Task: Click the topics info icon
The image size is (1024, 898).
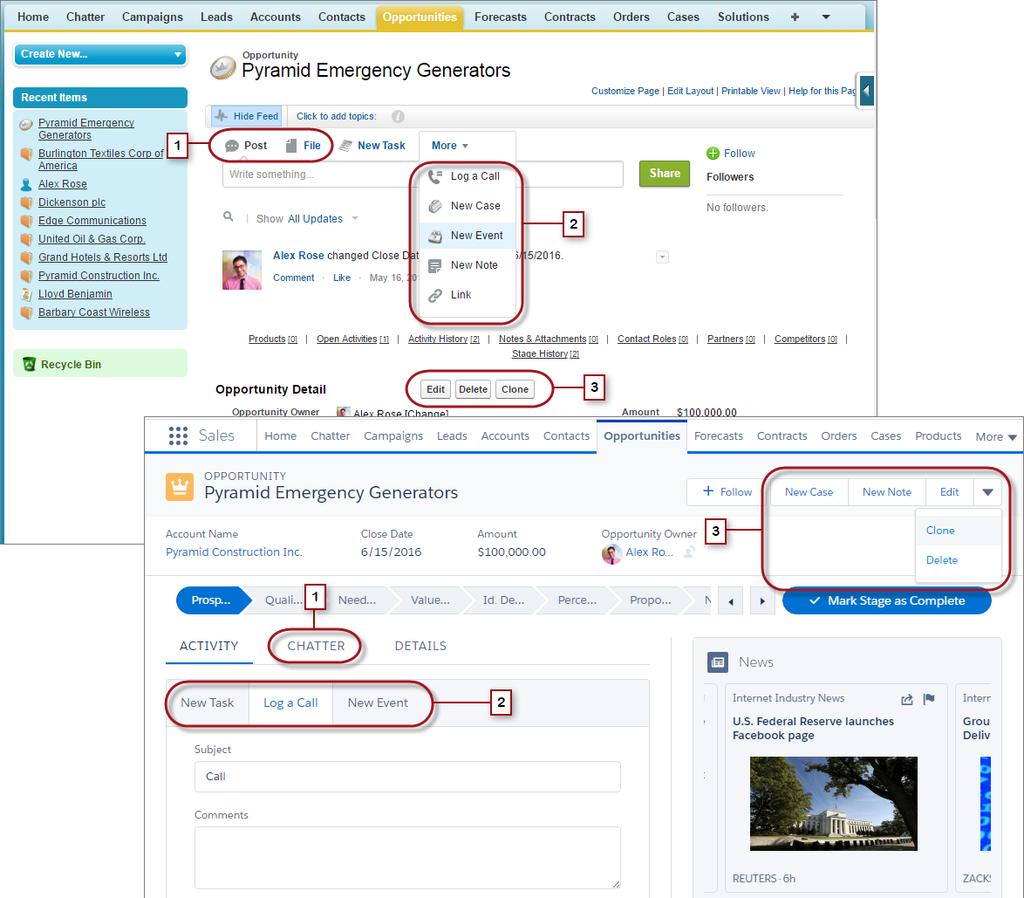Action: (398, 116)
